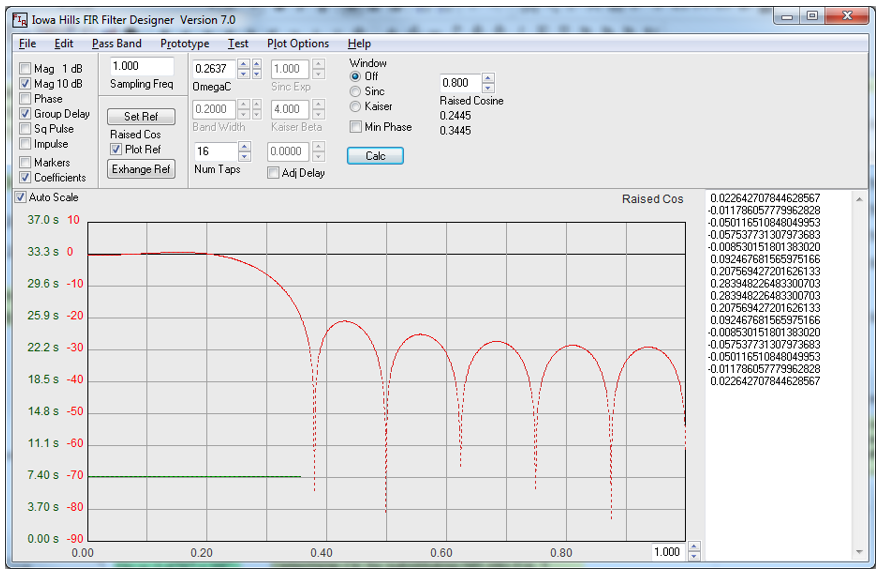
Task: Click the 0.3445 value under Raised Cosine
Action: [x=456, y=131]
